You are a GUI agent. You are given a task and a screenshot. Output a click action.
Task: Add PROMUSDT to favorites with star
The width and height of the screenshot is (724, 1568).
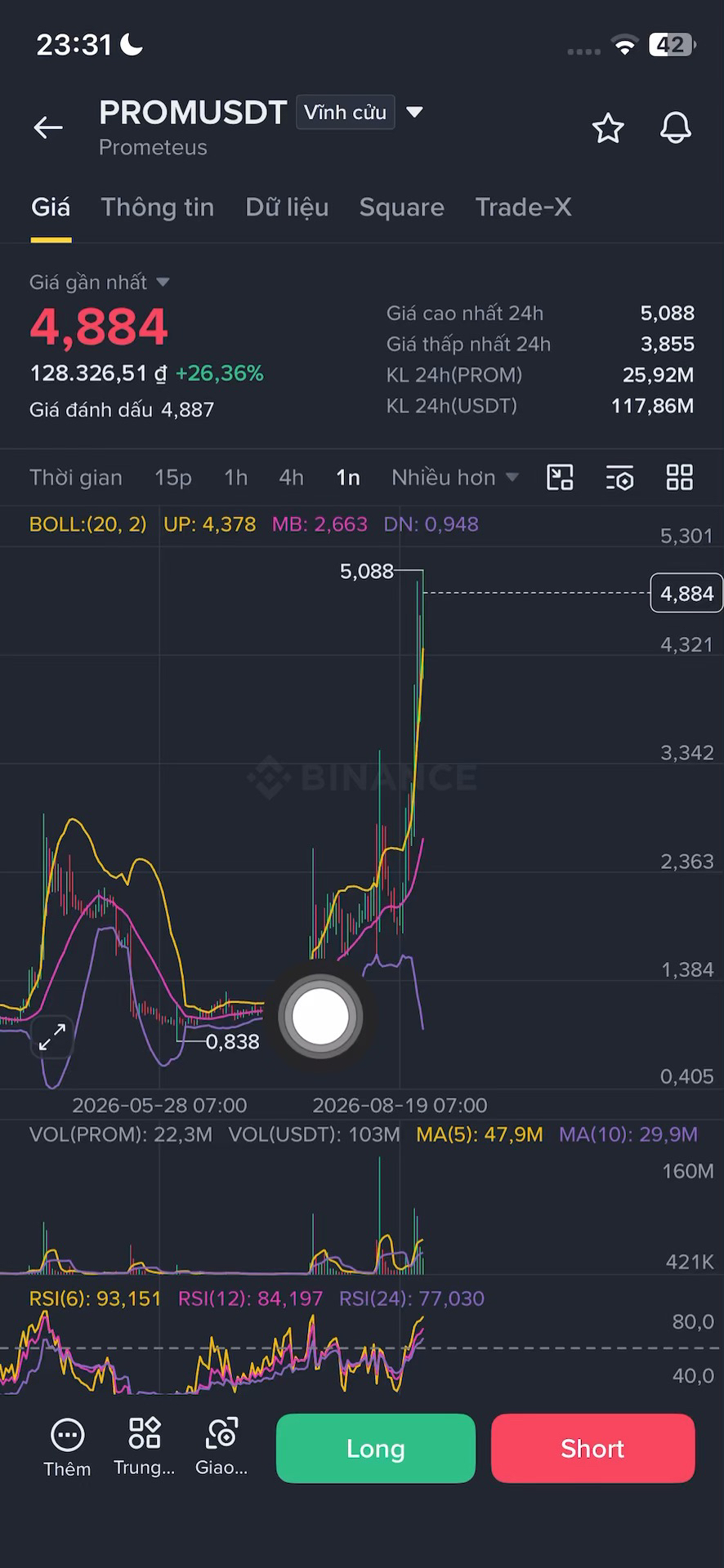point(608,128)
